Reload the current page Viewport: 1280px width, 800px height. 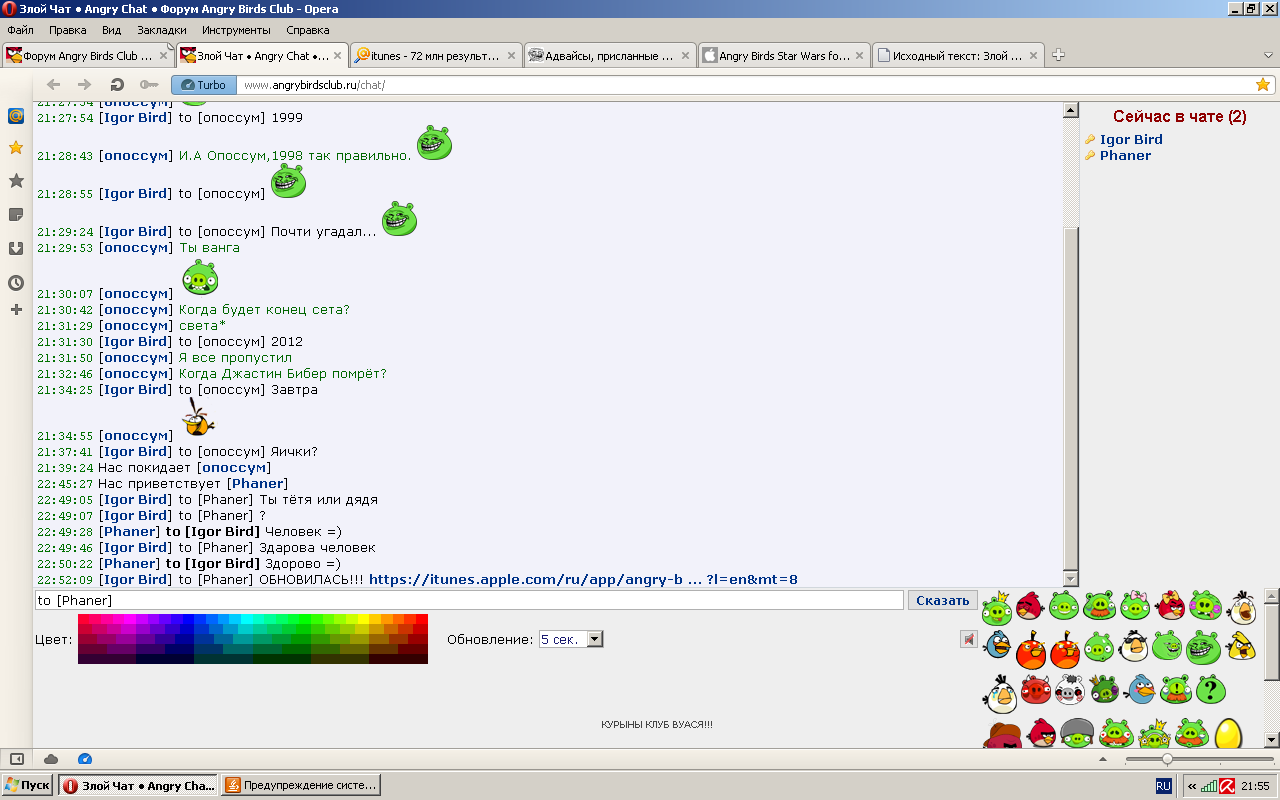tap(117, 85)
